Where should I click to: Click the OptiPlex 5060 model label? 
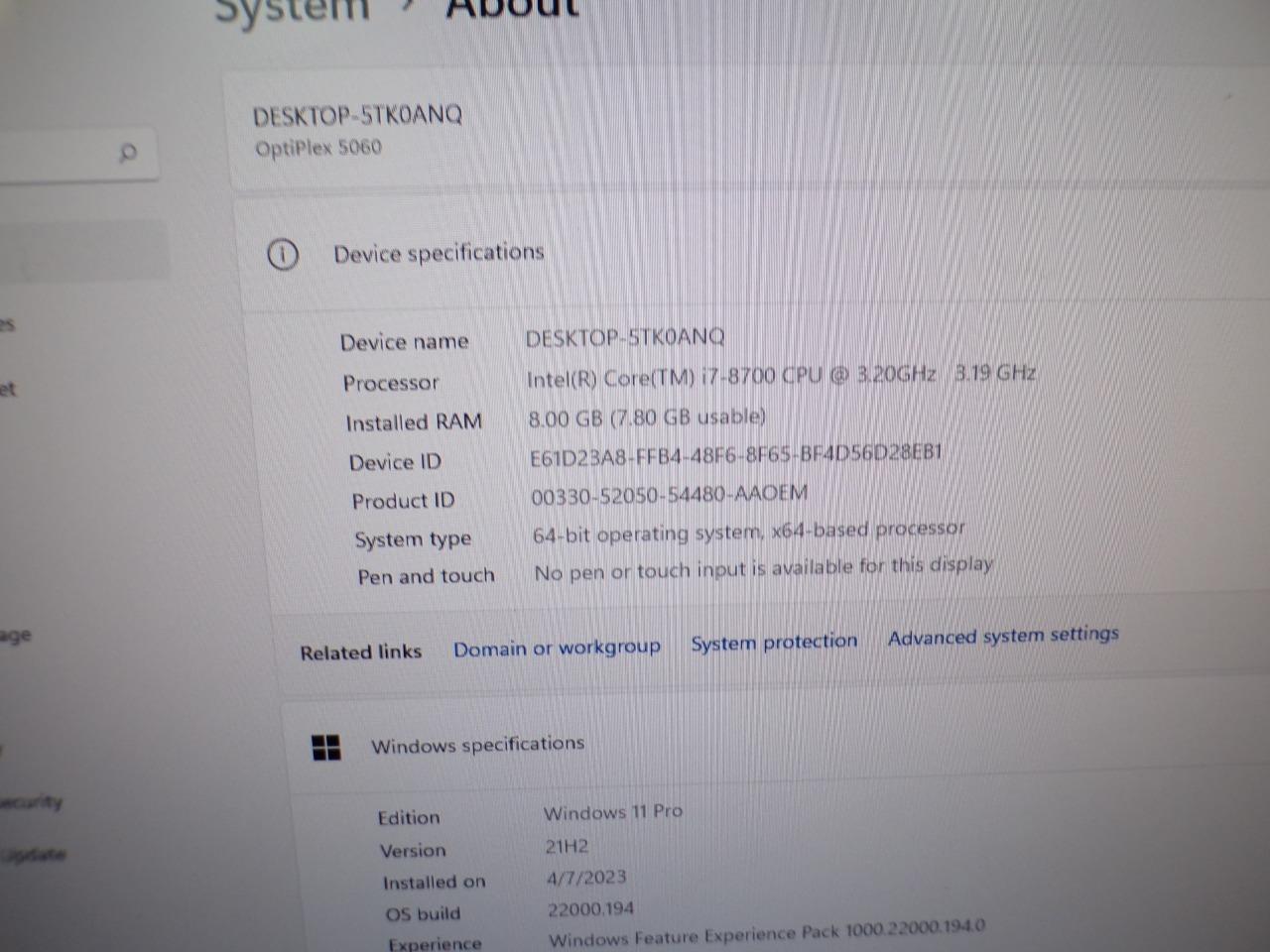click(x=318, y=149)
